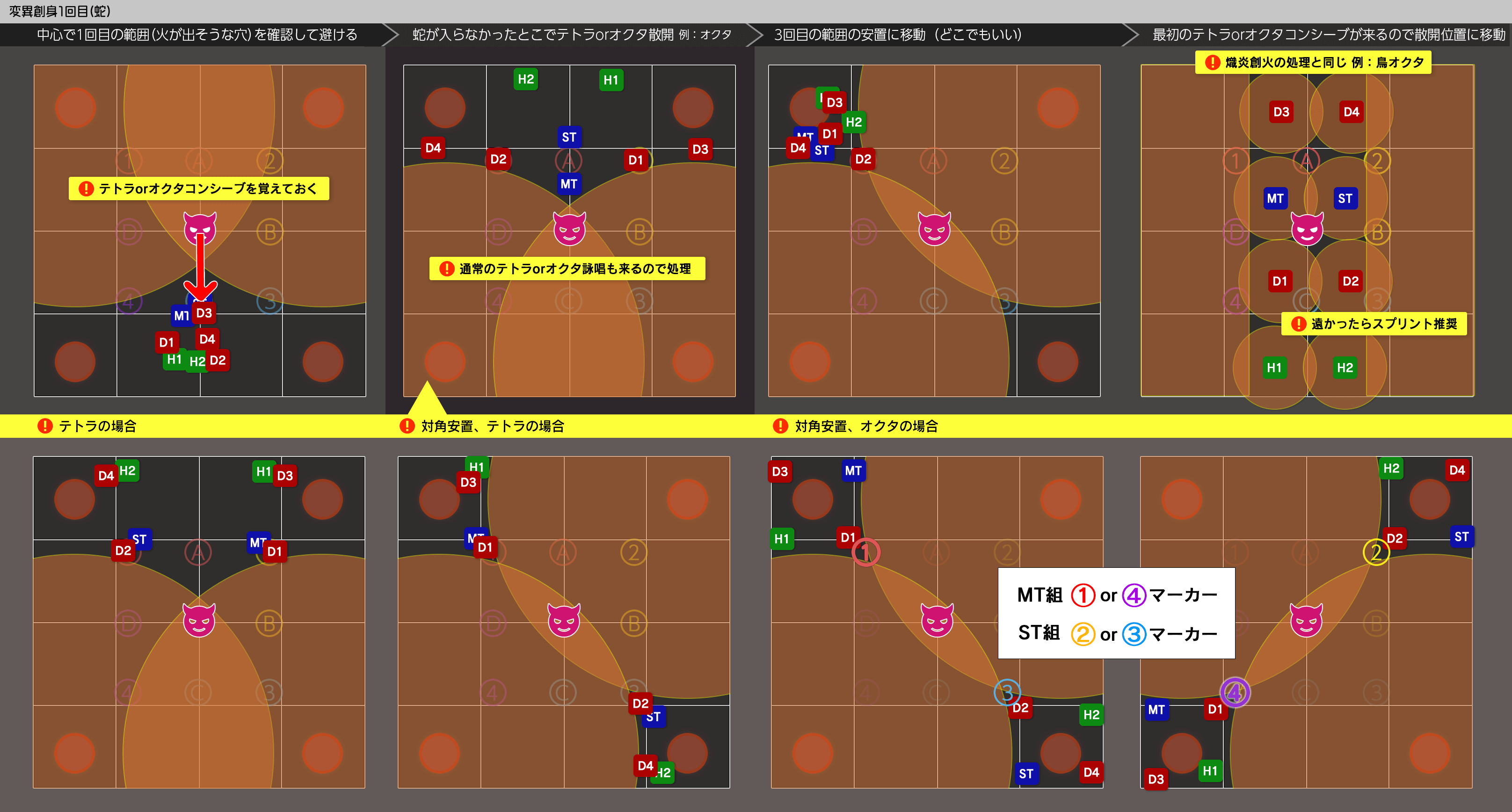Click the 変異創身1回目(蛇) title text
Image resolution: width=1512 pixels, height=812 pixels.
pos(59,11)
